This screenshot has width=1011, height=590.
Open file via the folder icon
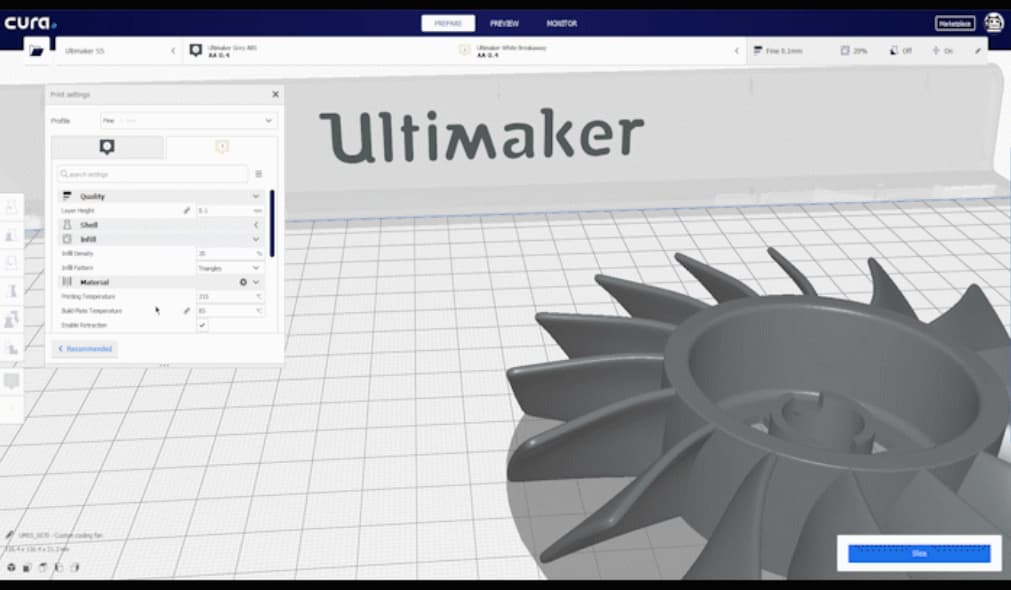click(37, 50)
